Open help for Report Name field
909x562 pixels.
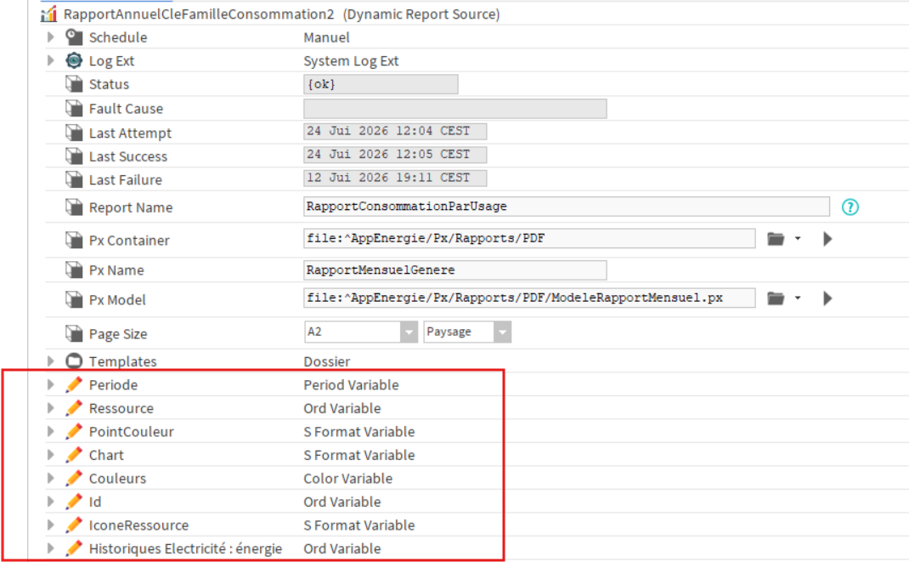(850, 207)
